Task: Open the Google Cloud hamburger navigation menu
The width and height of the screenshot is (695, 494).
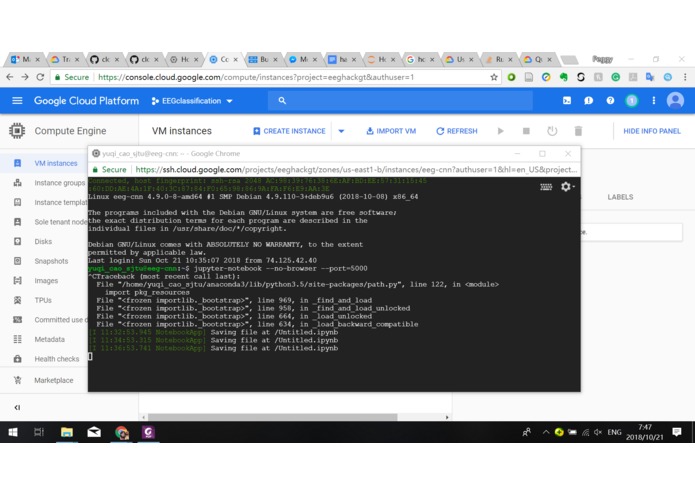Action: (x=17, y=101)
